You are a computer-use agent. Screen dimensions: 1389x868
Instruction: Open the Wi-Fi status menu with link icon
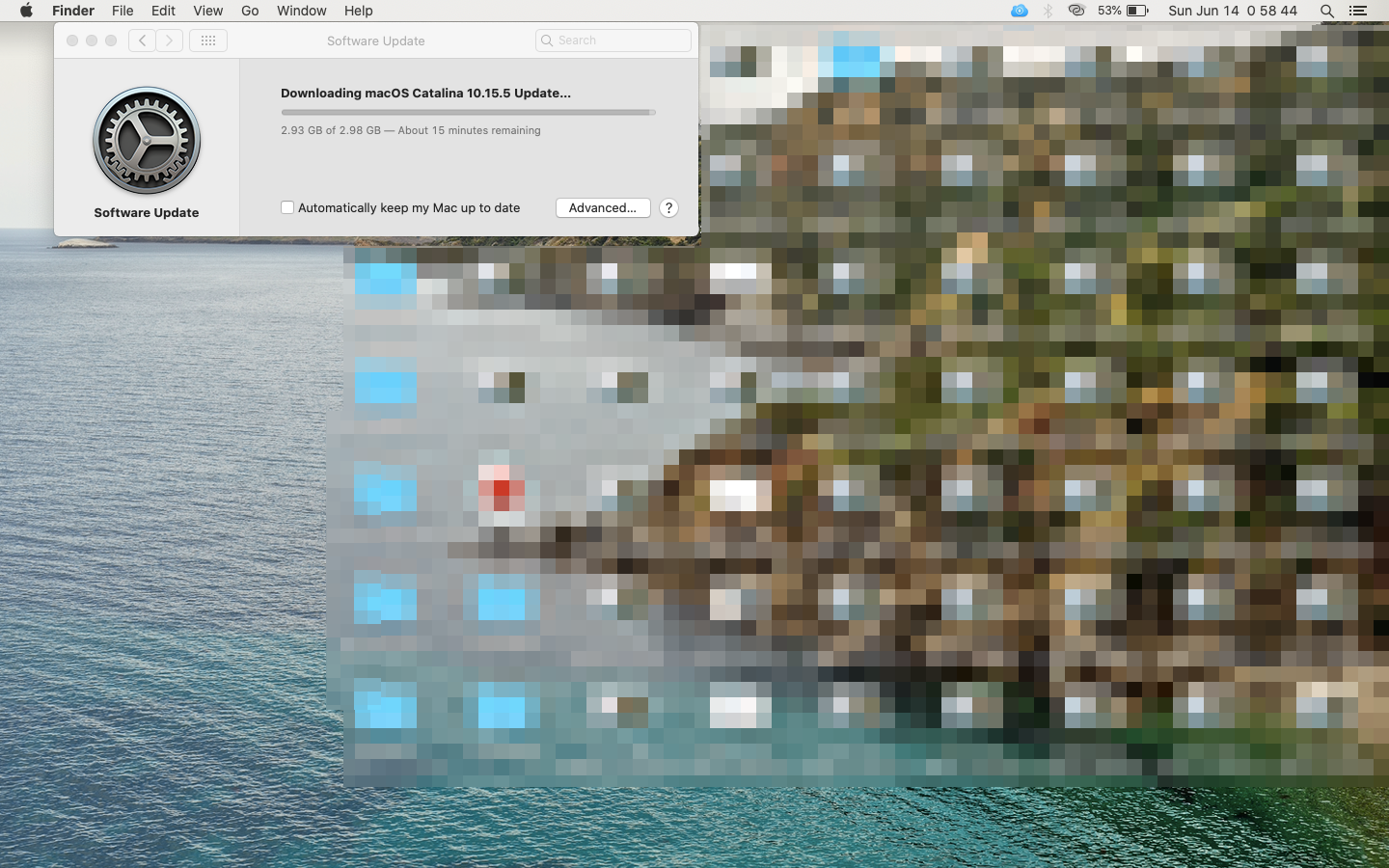coord(1076,11)
